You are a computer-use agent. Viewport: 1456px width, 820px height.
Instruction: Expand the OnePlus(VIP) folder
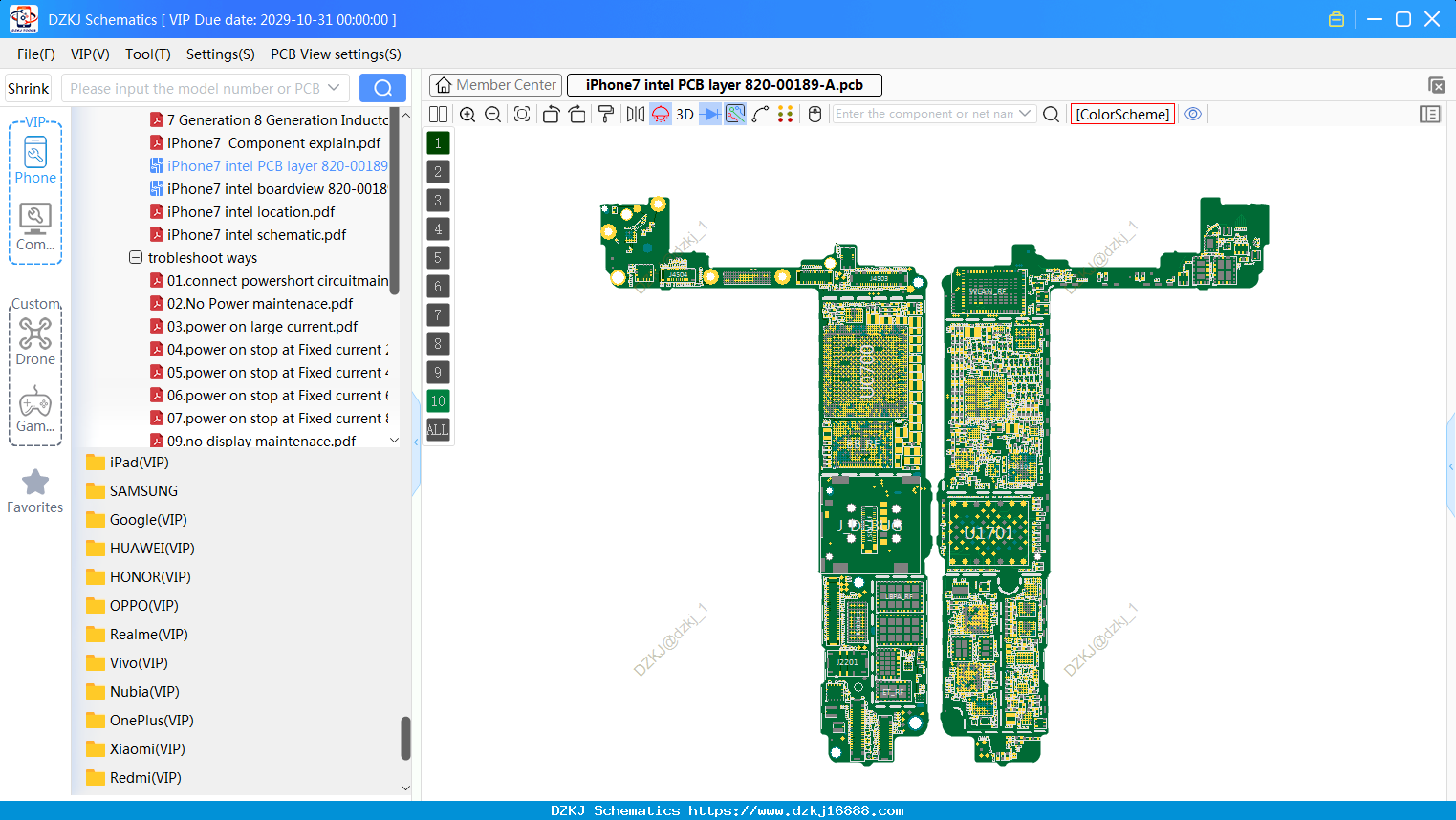tap(151, 721)
